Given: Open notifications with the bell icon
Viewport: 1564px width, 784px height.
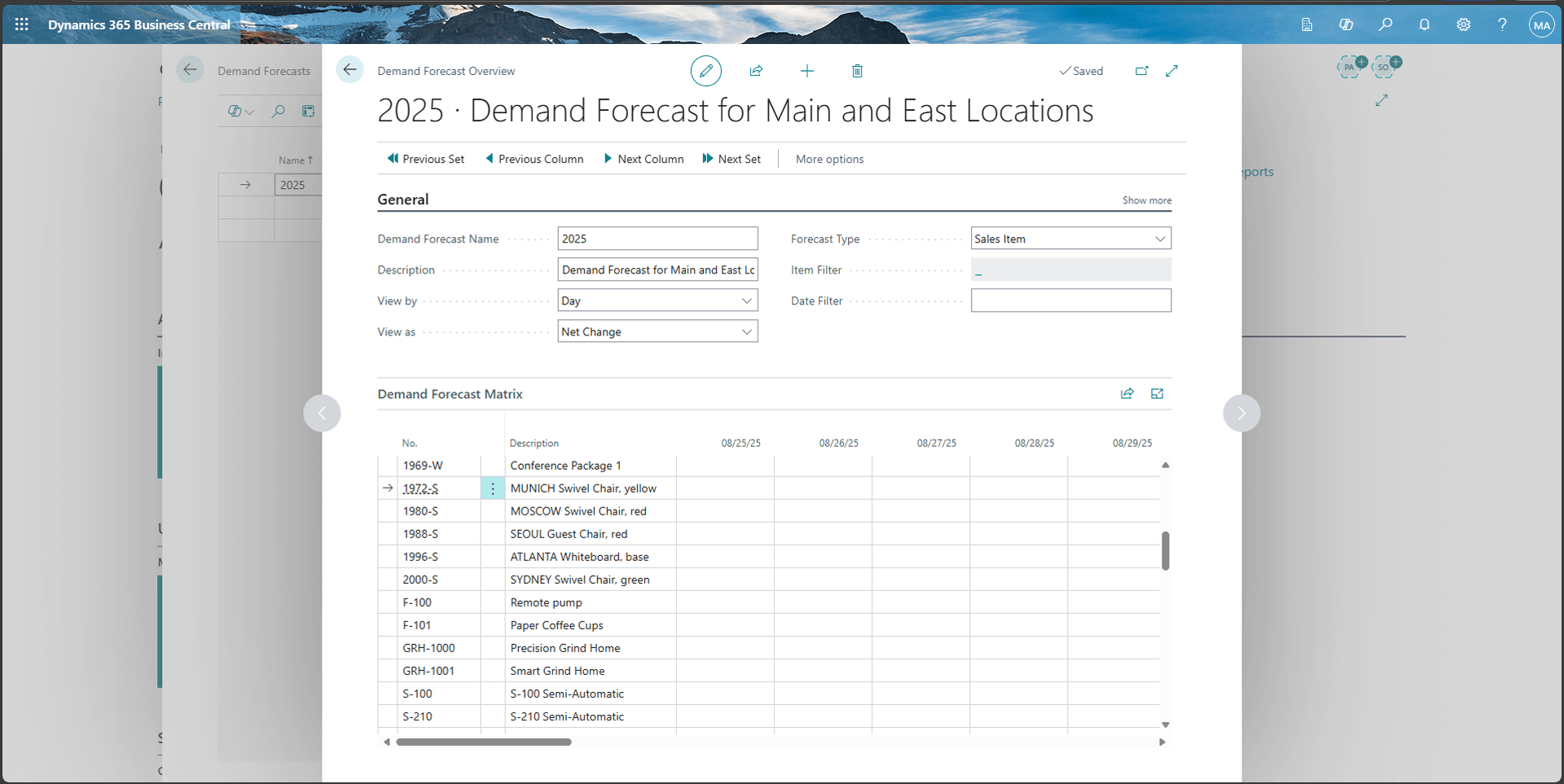Looking at the screenshot, I should click(1424, 24).
